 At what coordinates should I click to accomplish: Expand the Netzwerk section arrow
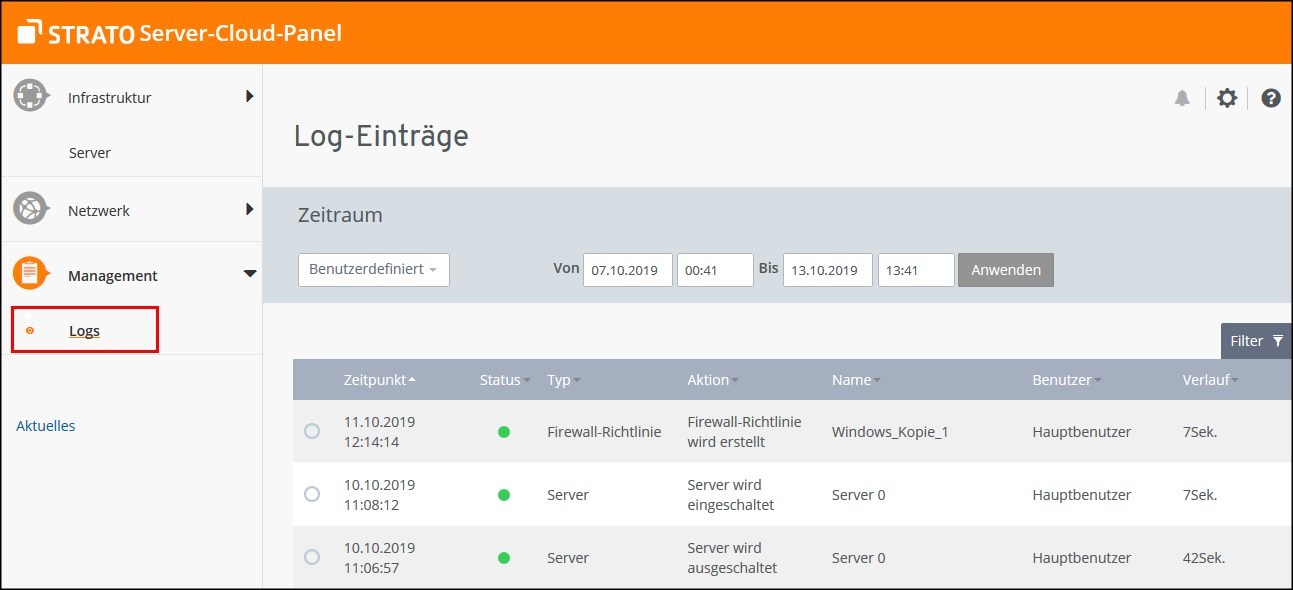[x=250, y=210]
